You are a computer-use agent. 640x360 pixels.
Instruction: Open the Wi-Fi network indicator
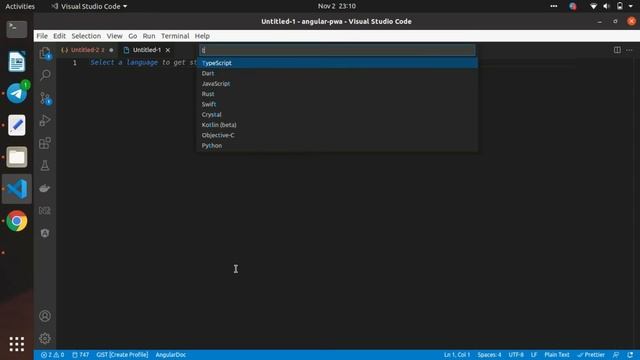coord(593,6)
